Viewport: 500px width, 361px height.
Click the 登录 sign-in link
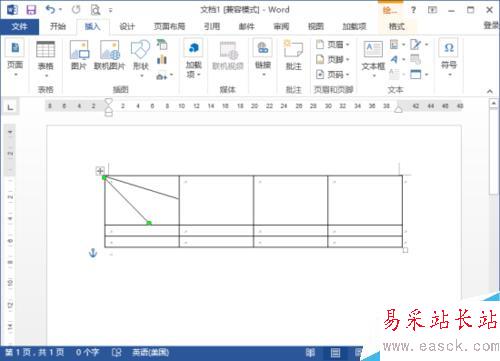point(491,25)
